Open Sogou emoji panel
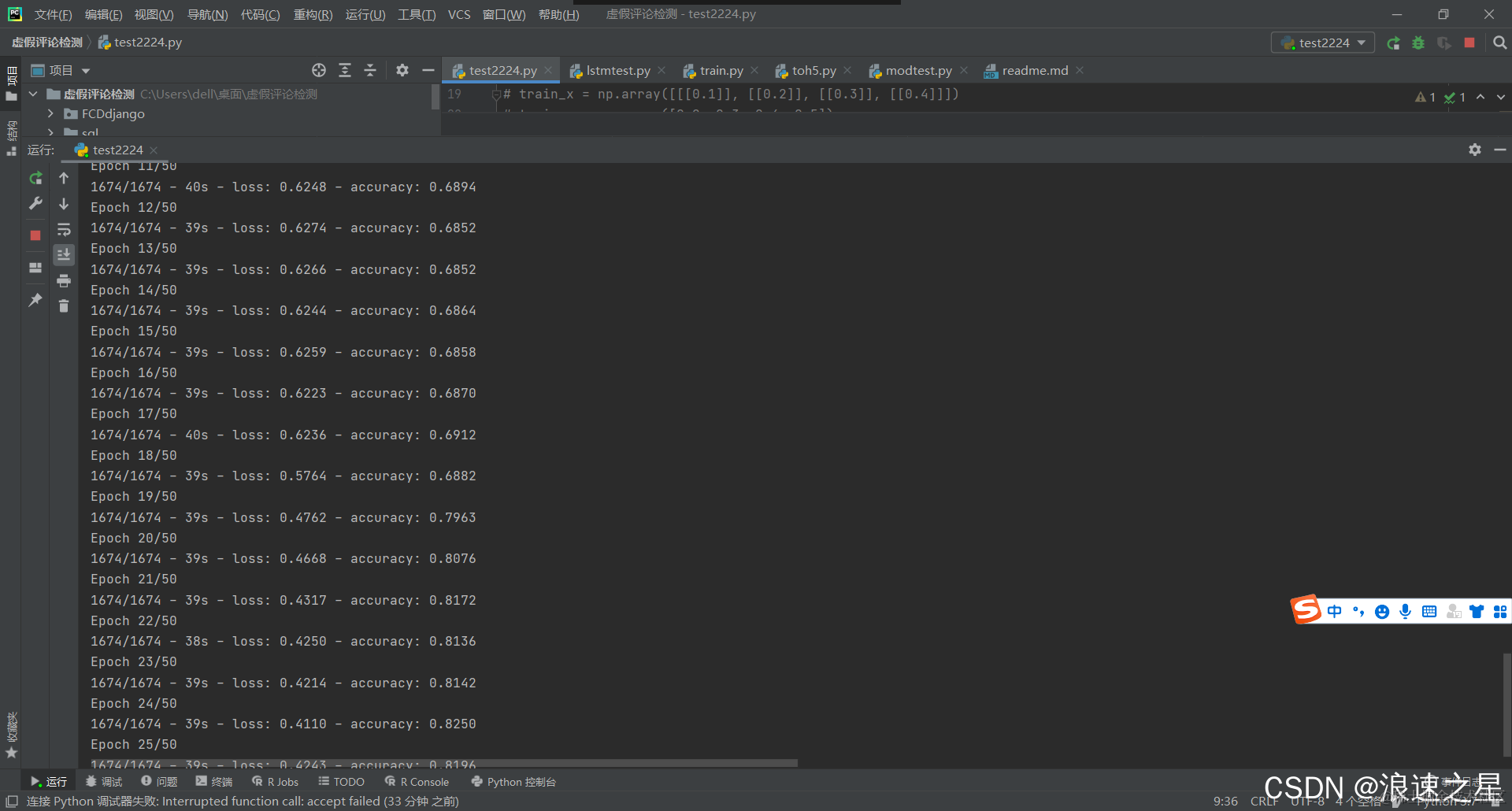The width and height of the screenshot is (1512, 811). click(1382, 612)
